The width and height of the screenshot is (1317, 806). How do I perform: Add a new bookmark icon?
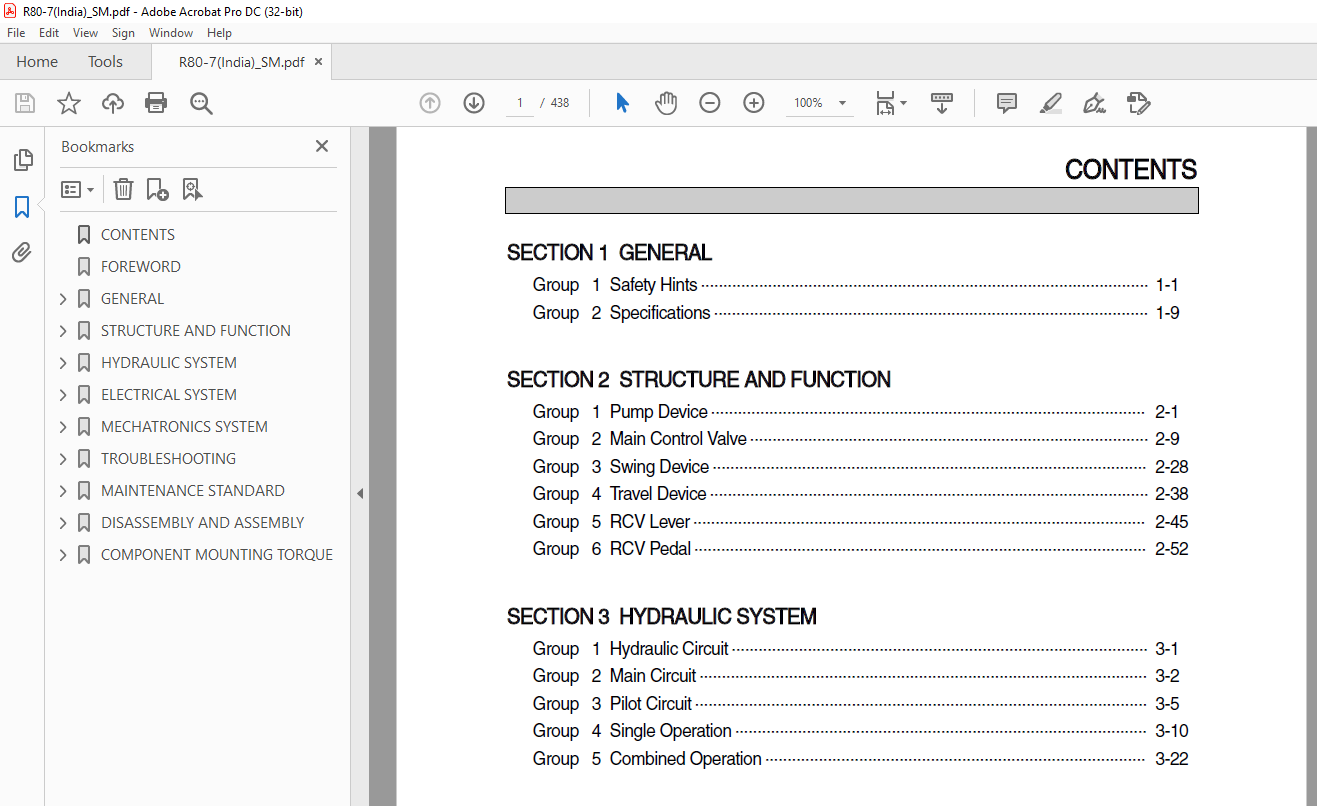[x=157, y=189]
